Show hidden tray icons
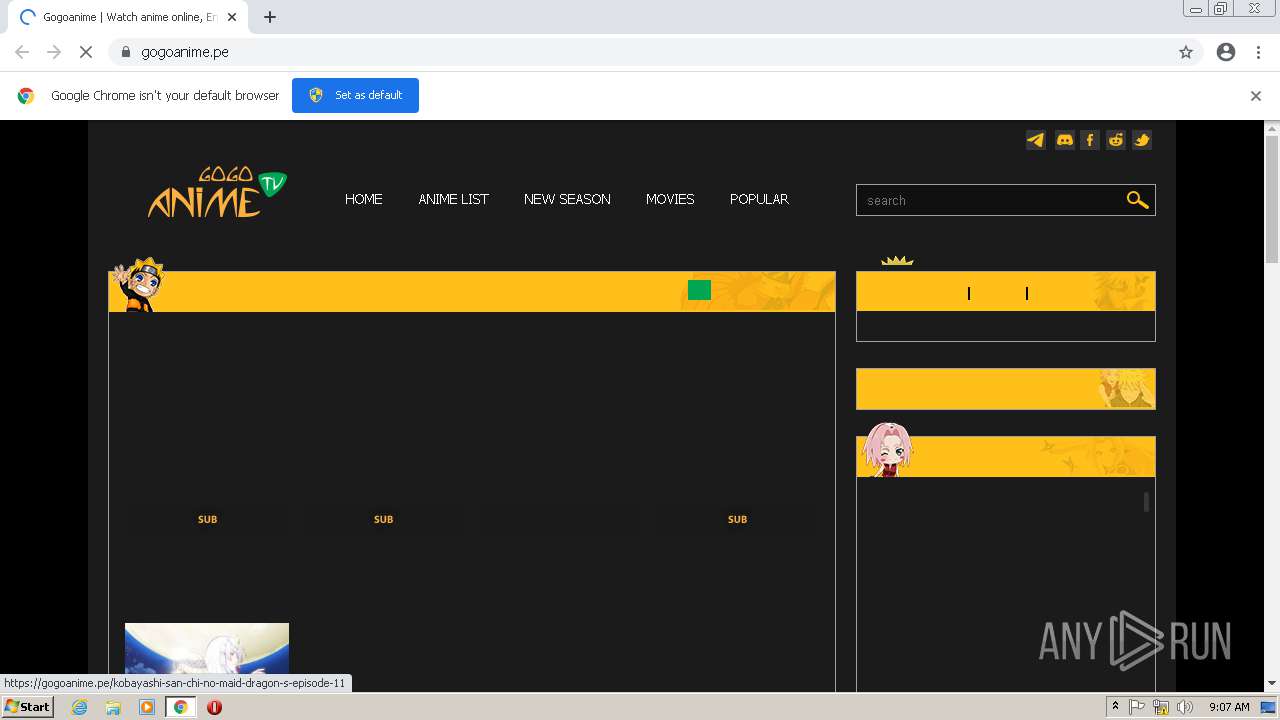 [1115, 707]
